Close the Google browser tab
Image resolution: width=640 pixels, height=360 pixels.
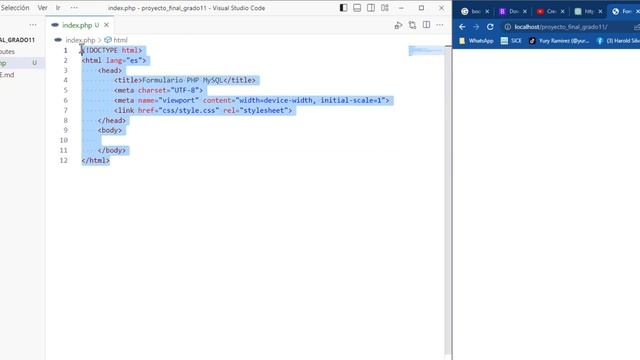pyautogui.click(x=487, y=11)
